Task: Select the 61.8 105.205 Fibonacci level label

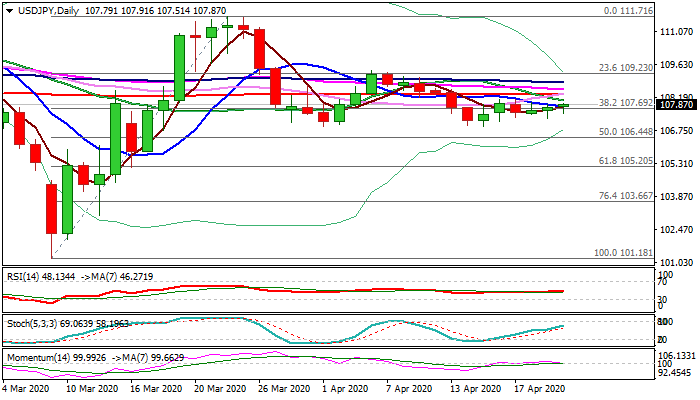Action: point(626,161)
